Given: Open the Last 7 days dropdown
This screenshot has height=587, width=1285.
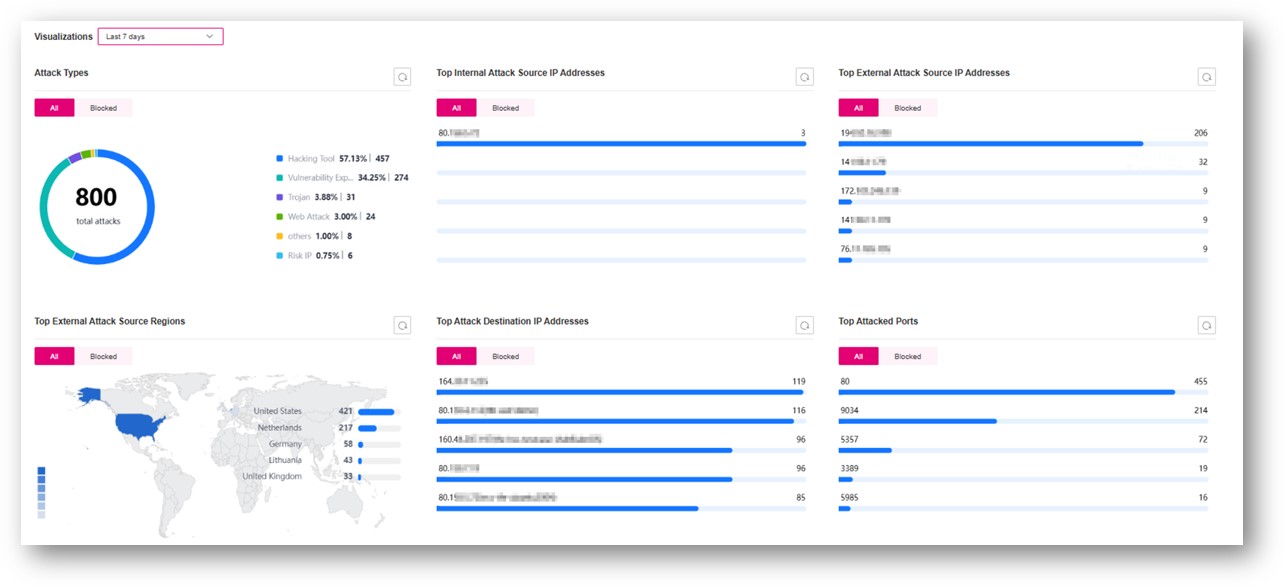Looking at the screenshot, I should (x=160, y=36).
